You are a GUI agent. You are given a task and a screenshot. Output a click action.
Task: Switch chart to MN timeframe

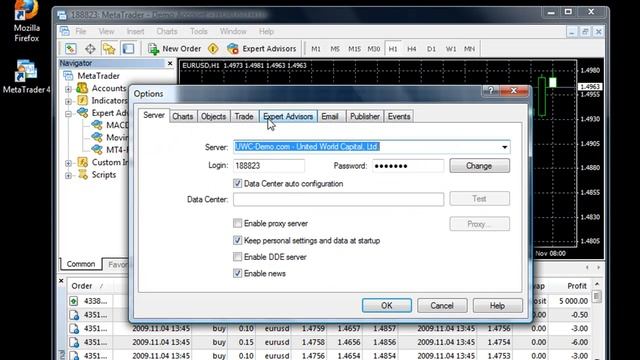click(x=469, y=49)
